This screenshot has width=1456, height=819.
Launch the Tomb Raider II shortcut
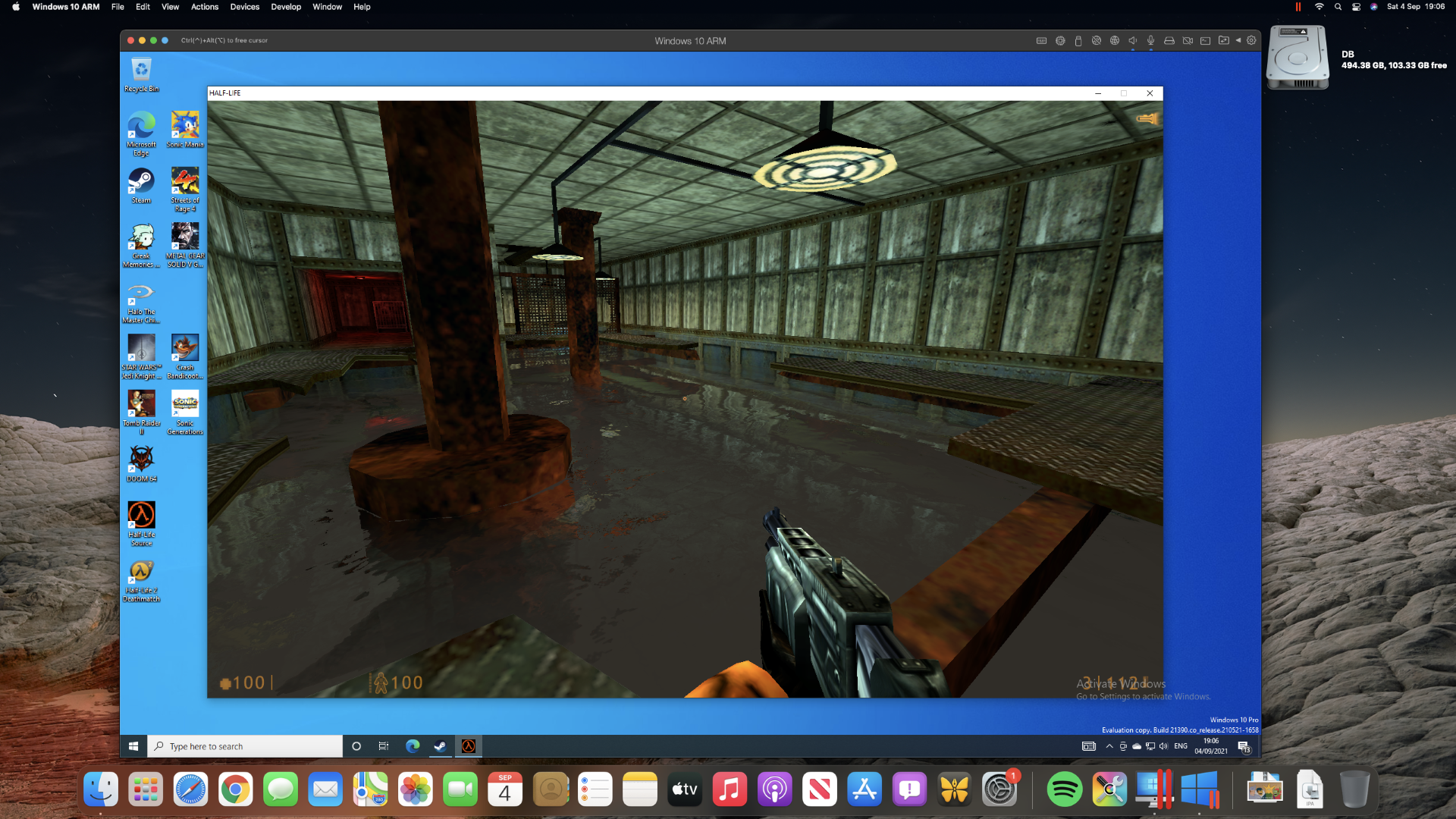tap(141, 413)
